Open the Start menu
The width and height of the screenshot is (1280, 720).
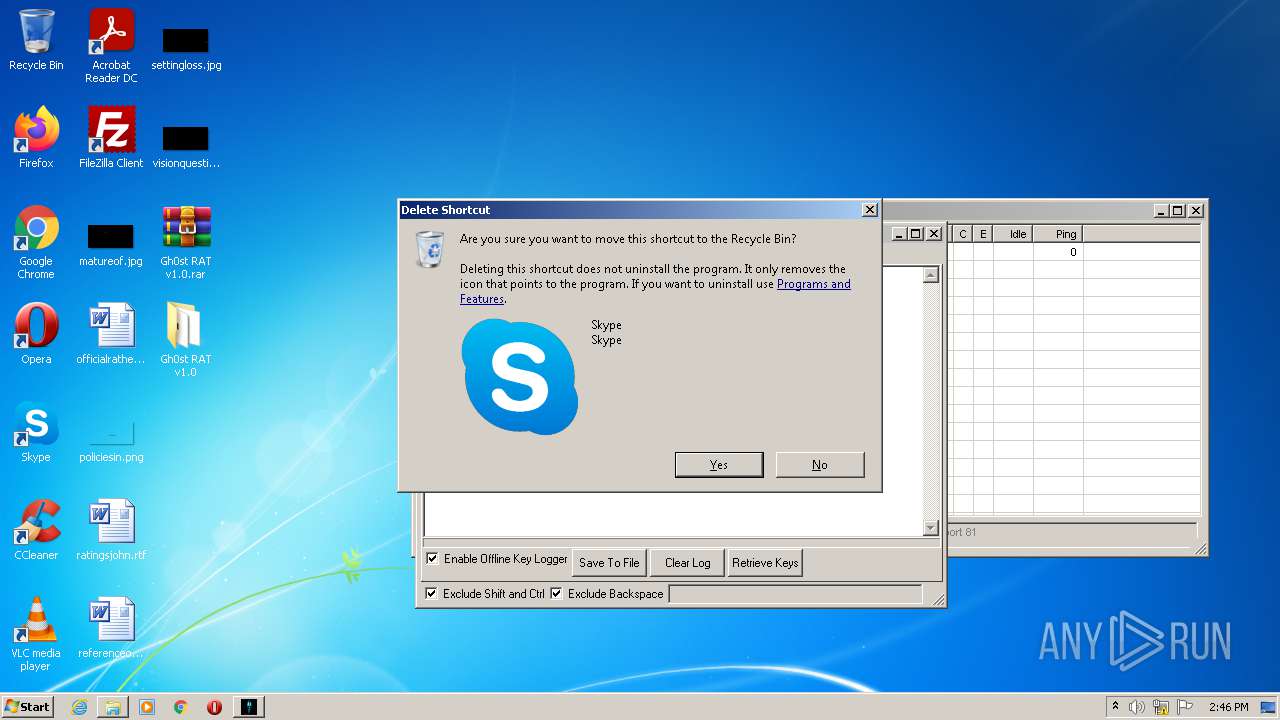28,707
